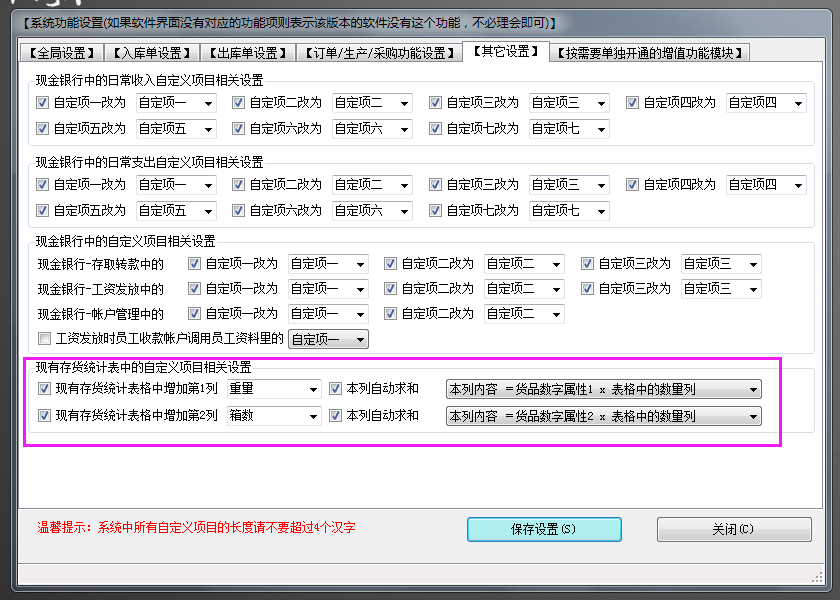This screenshot has width=840, height=600.
Task: Select the 订单/生产/采购功能设置 tab
Action: (376, 52)
